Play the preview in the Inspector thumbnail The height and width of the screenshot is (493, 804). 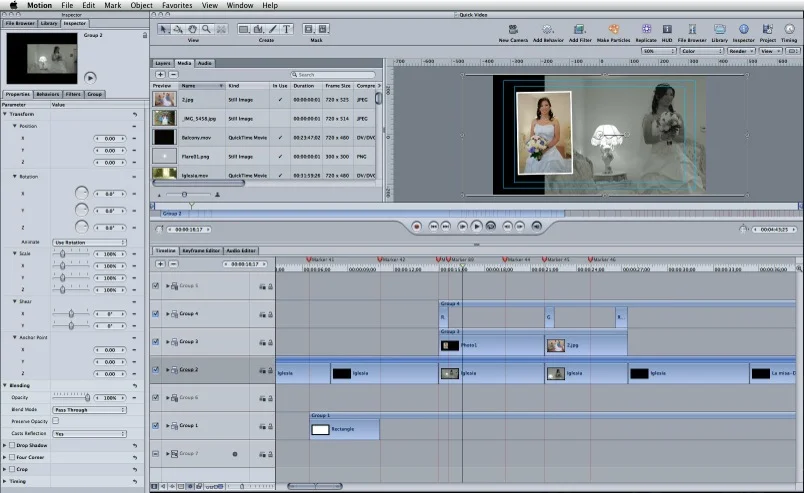(x=90, y=78)
